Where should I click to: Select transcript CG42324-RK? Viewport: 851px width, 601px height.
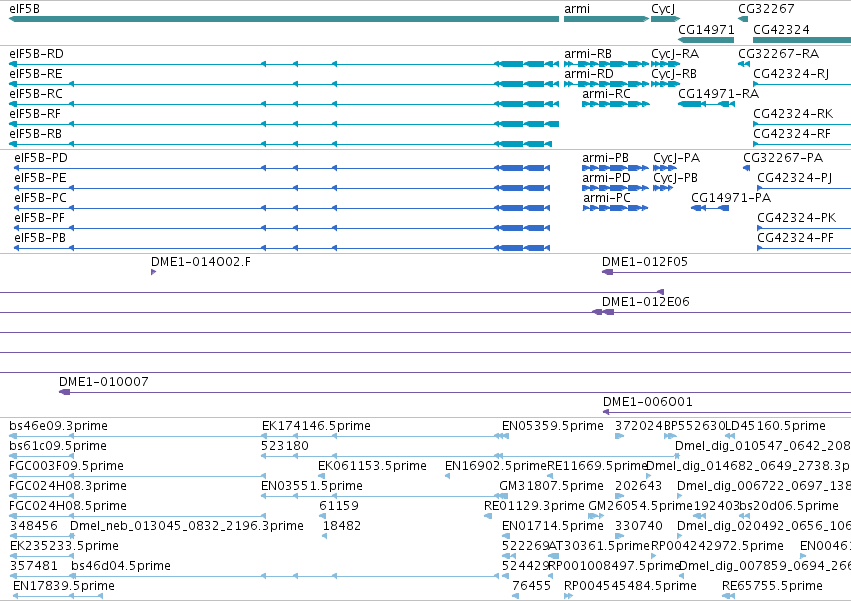802,124
